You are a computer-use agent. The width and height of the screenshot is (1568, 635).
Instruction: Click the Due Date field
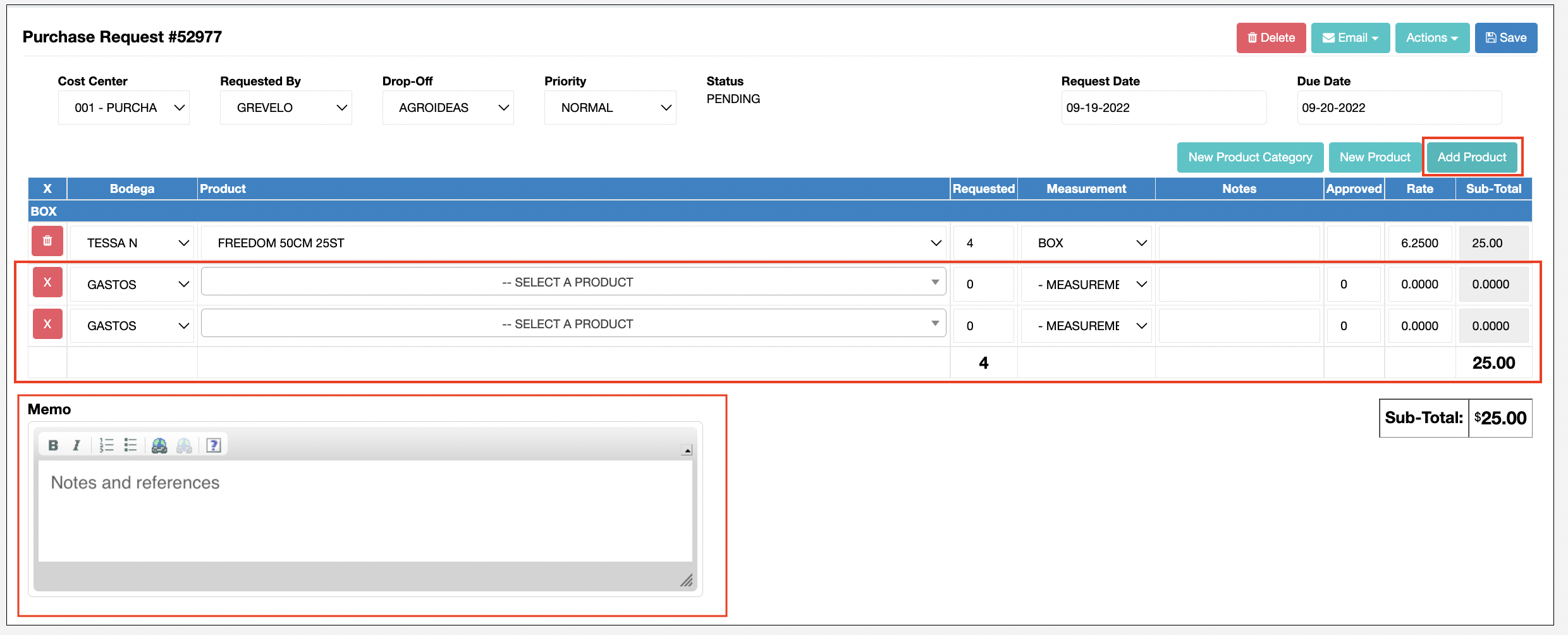[x=1399, y=108]
